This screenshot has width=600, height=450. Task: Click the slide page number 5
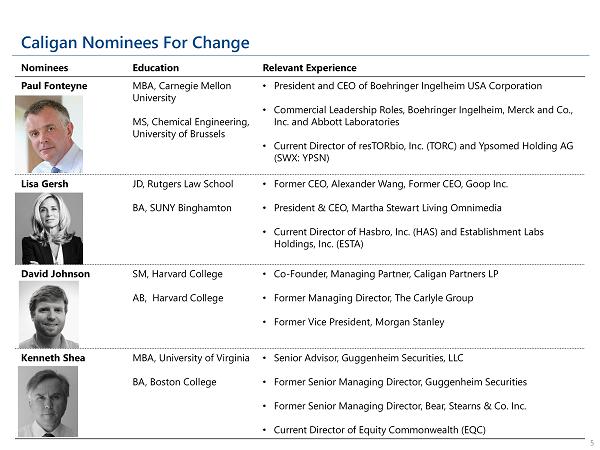pyautogui.click(x=592, y=441)
